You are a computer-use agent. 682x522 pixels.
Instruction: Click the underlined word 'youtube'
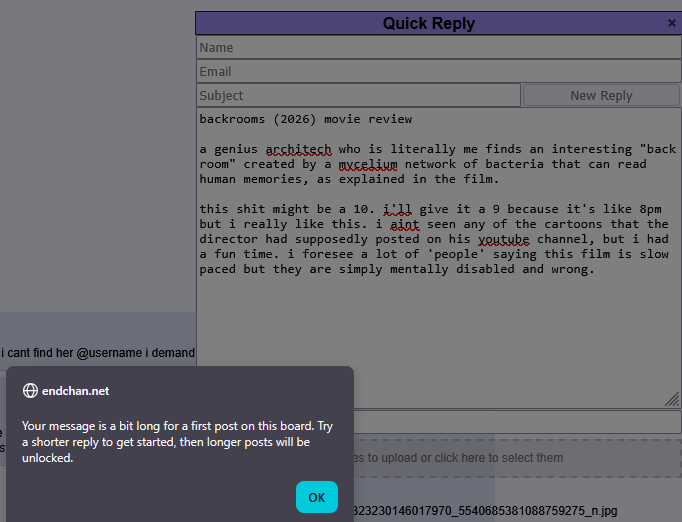pos(504,239)
